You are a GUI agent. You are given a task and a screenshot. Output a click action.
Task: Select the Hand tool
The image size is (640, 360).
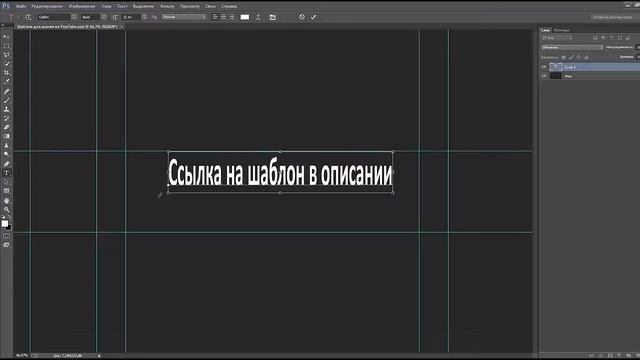point(6,201)
